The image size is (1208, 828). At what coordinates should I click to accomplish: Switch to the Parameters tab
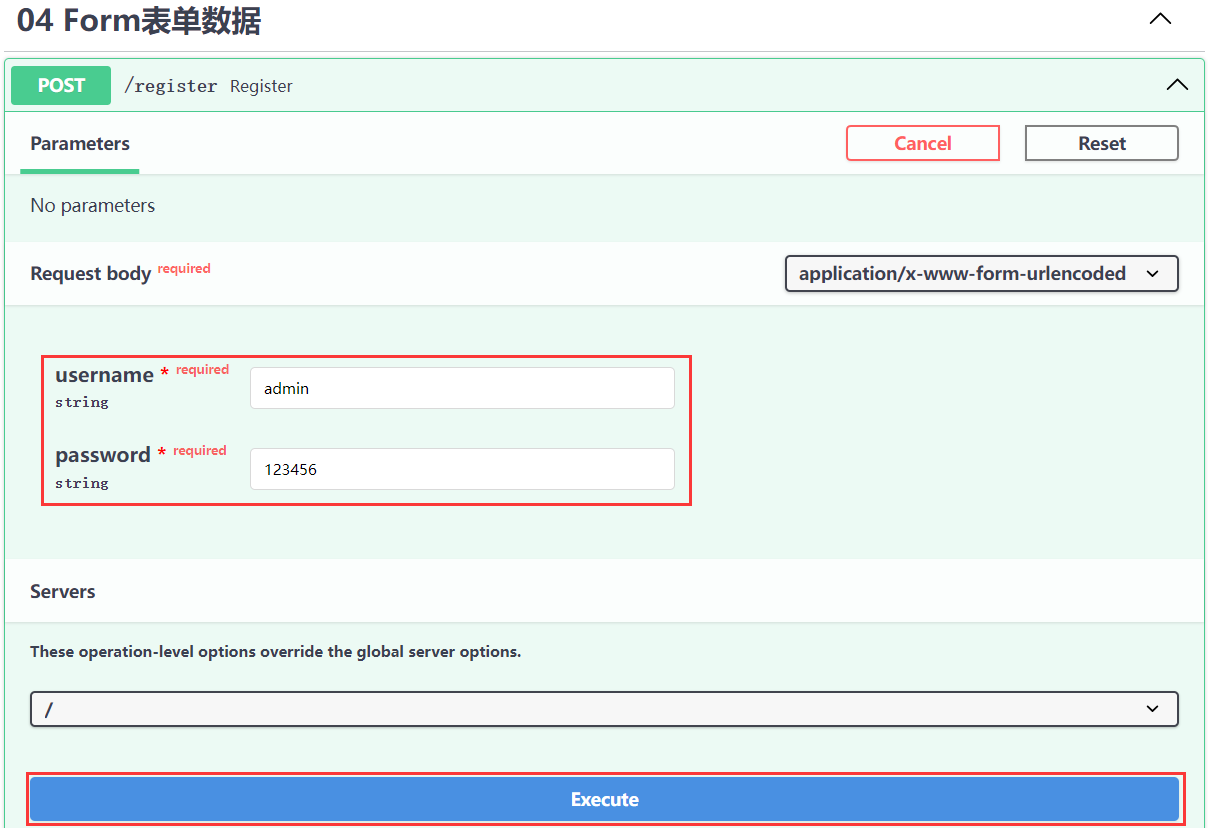pos(80,143)
